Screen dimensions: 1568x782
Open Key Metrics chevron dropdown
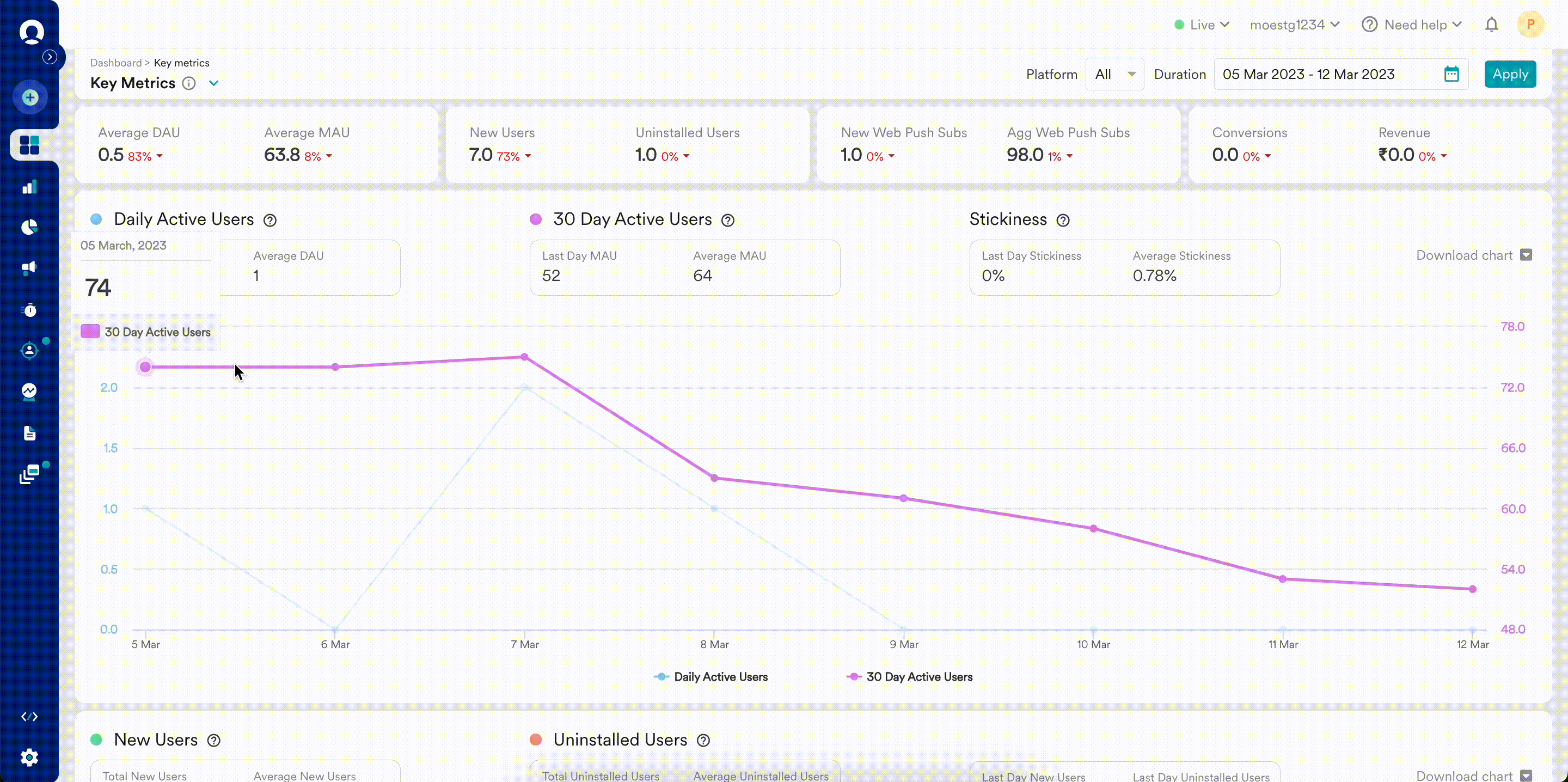pos(213,83)
